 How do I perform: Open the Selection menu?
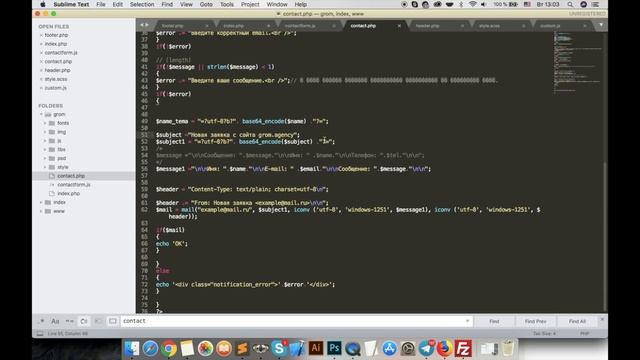point(142,4)
